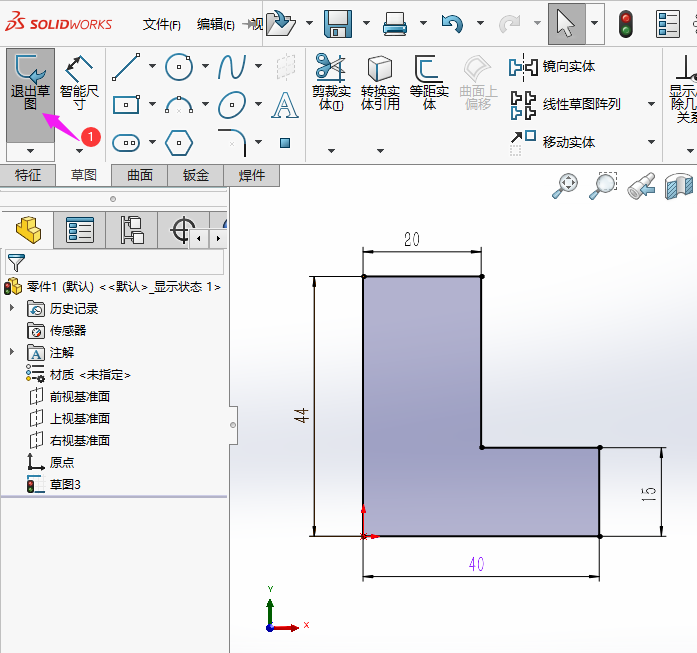
Task: Click the Save floppy disk icon
Action: pos(338,23)
